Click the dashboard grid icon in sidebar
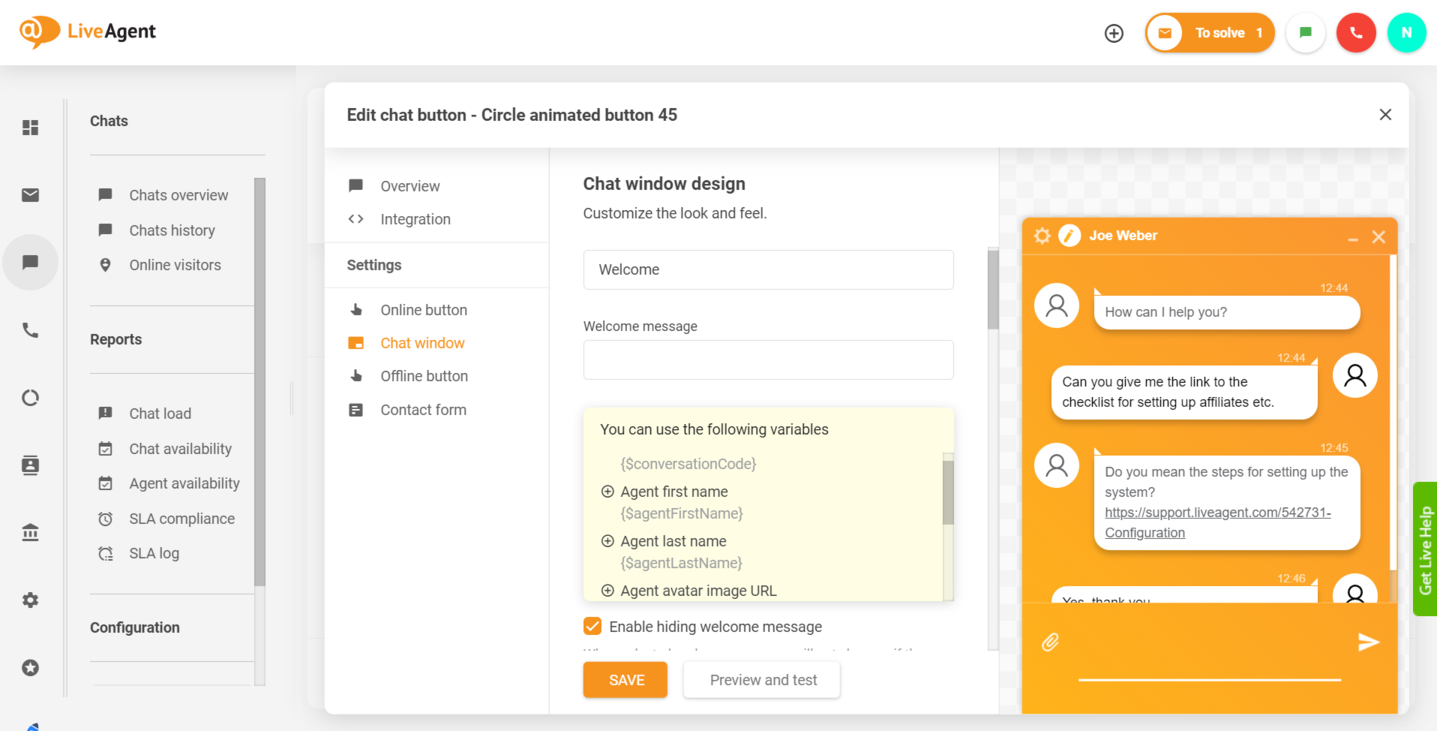The width and height of the screenshot is (1437, 731). click(x=31, y=128)
